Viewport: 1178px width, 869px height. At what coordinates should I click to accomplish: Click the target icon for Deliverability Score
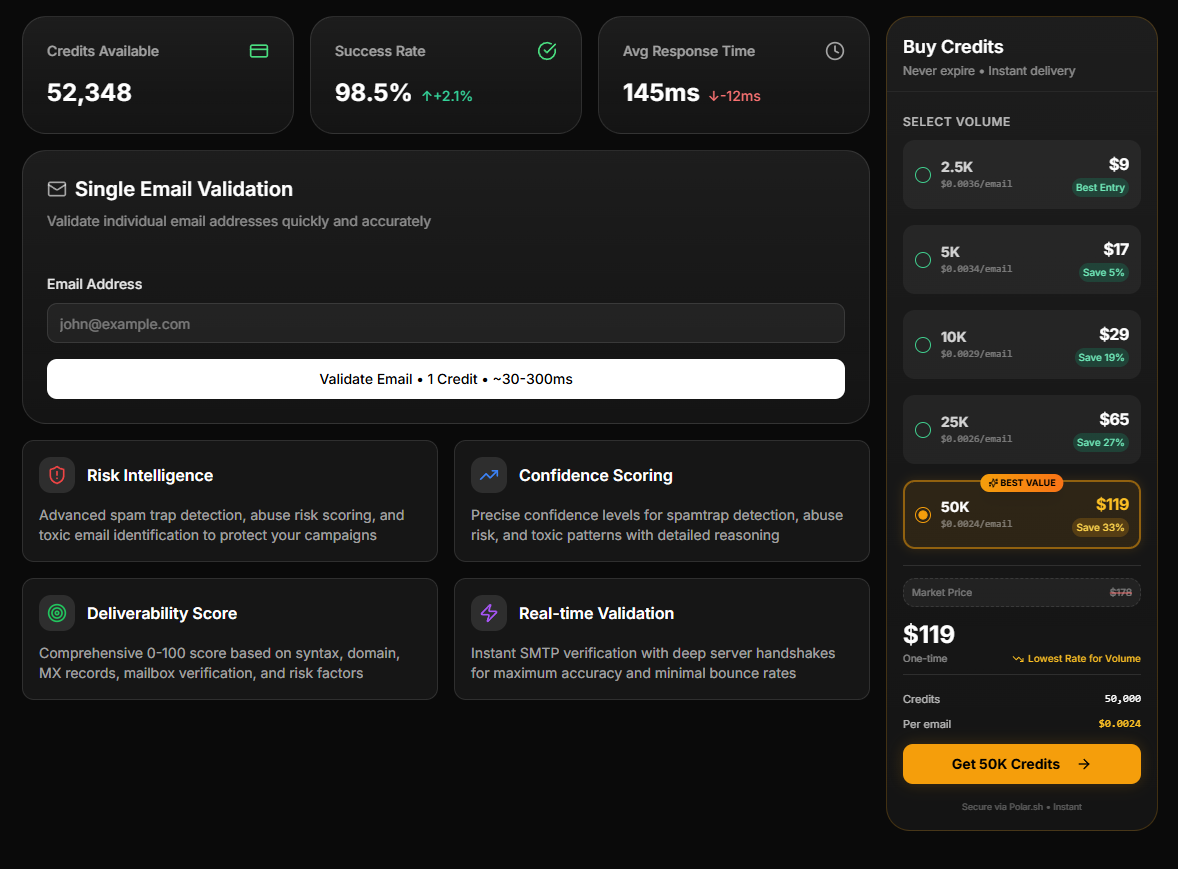pos(57,613)
